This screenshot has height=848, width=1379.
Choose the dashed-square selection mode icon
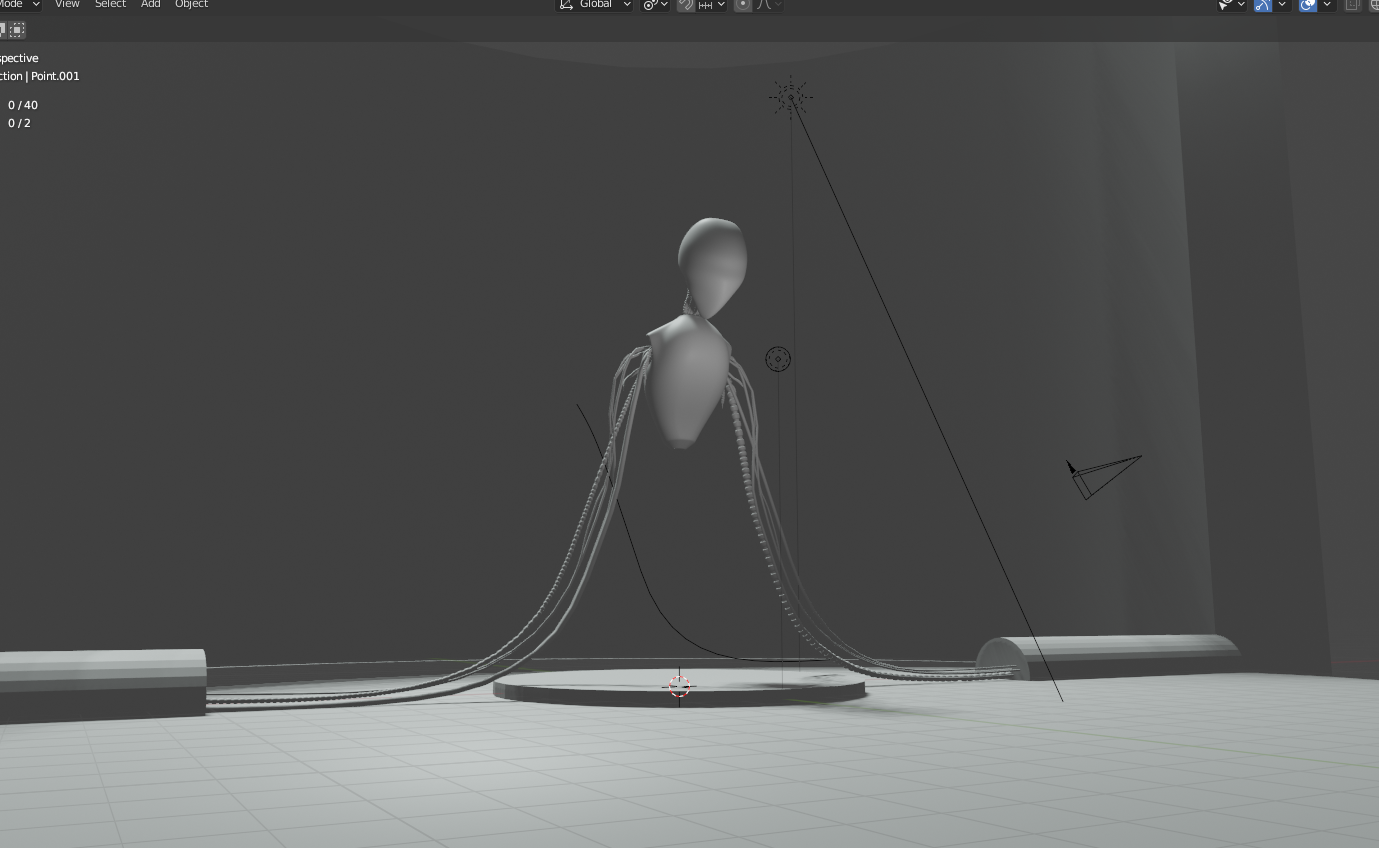pyautogui.click(x=18, y=30)
